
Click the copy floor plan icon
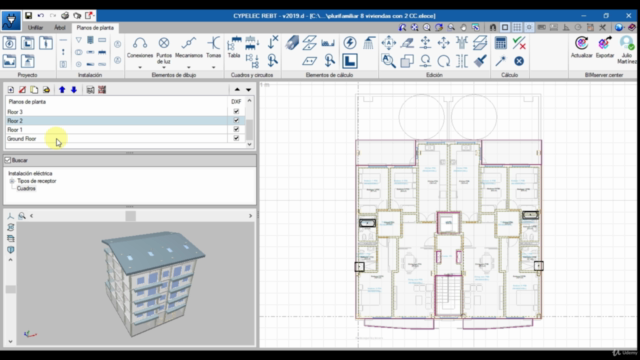pyautogui.click(x=34, y=89)
